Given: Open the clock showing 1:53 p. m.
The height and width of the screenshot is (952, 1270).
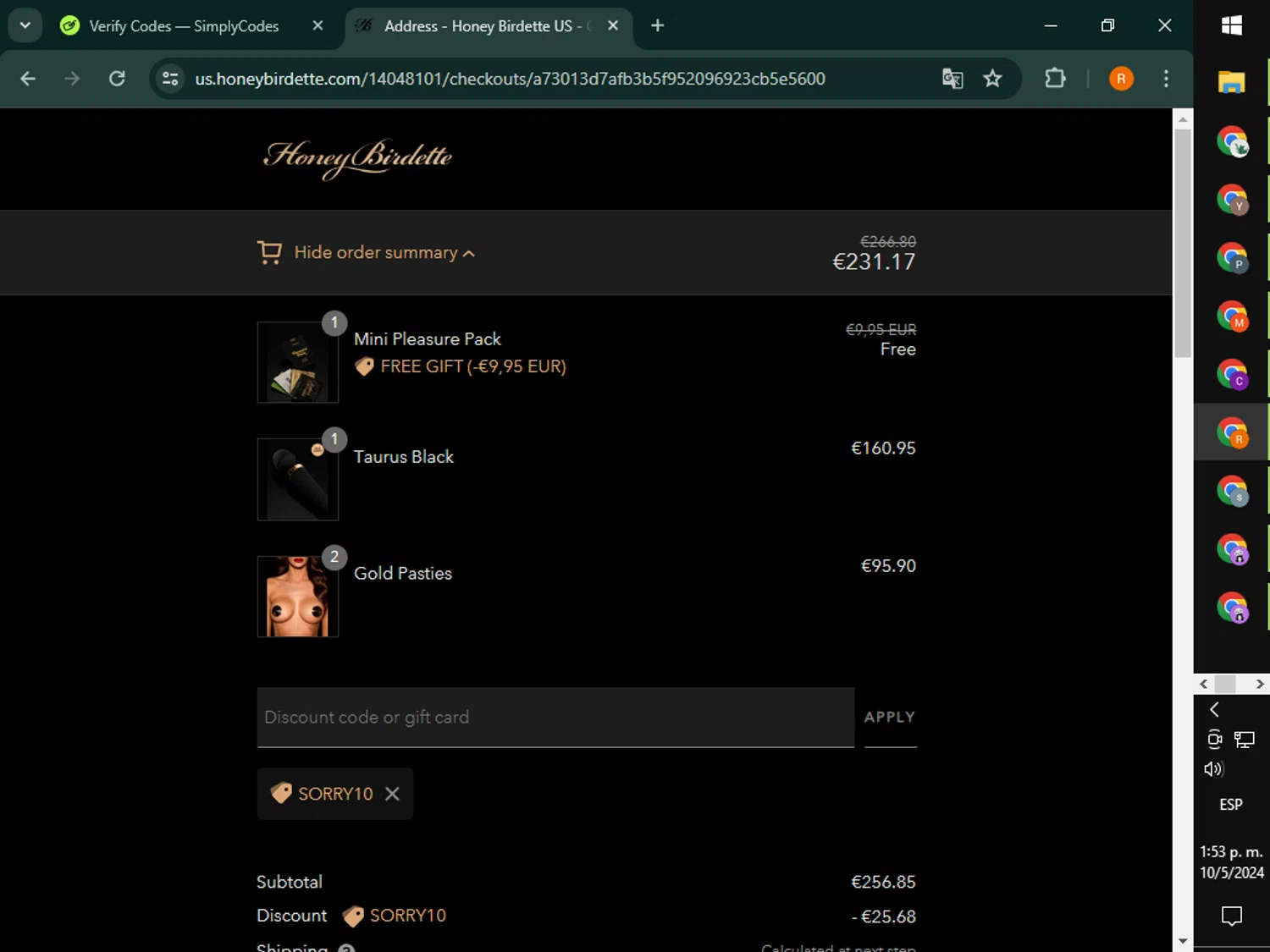Looking at the screenshot, I should point(1231,862).
